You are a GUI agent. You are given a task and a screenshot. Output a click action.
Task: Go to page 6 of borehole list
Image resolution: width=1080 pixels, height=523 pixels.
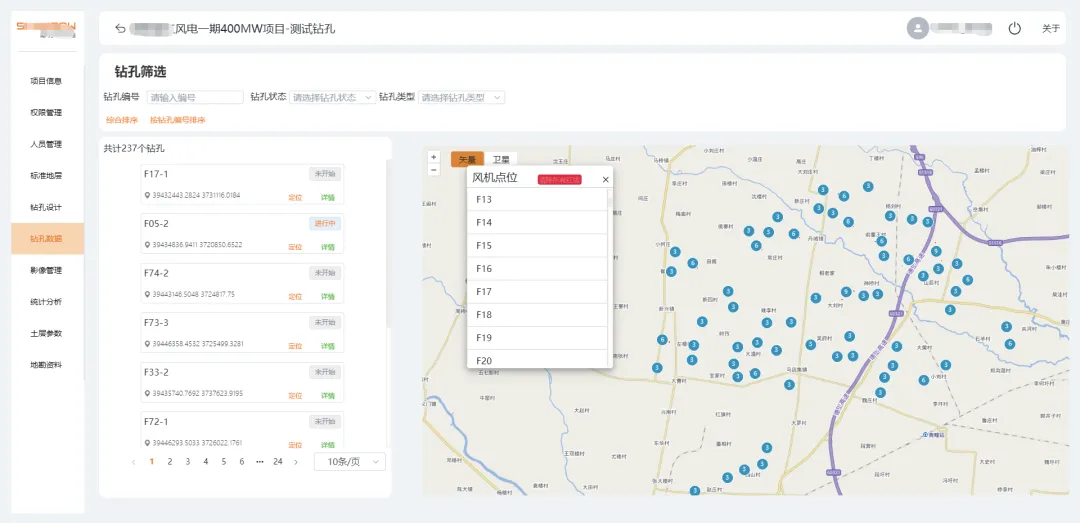coord(242,462)
